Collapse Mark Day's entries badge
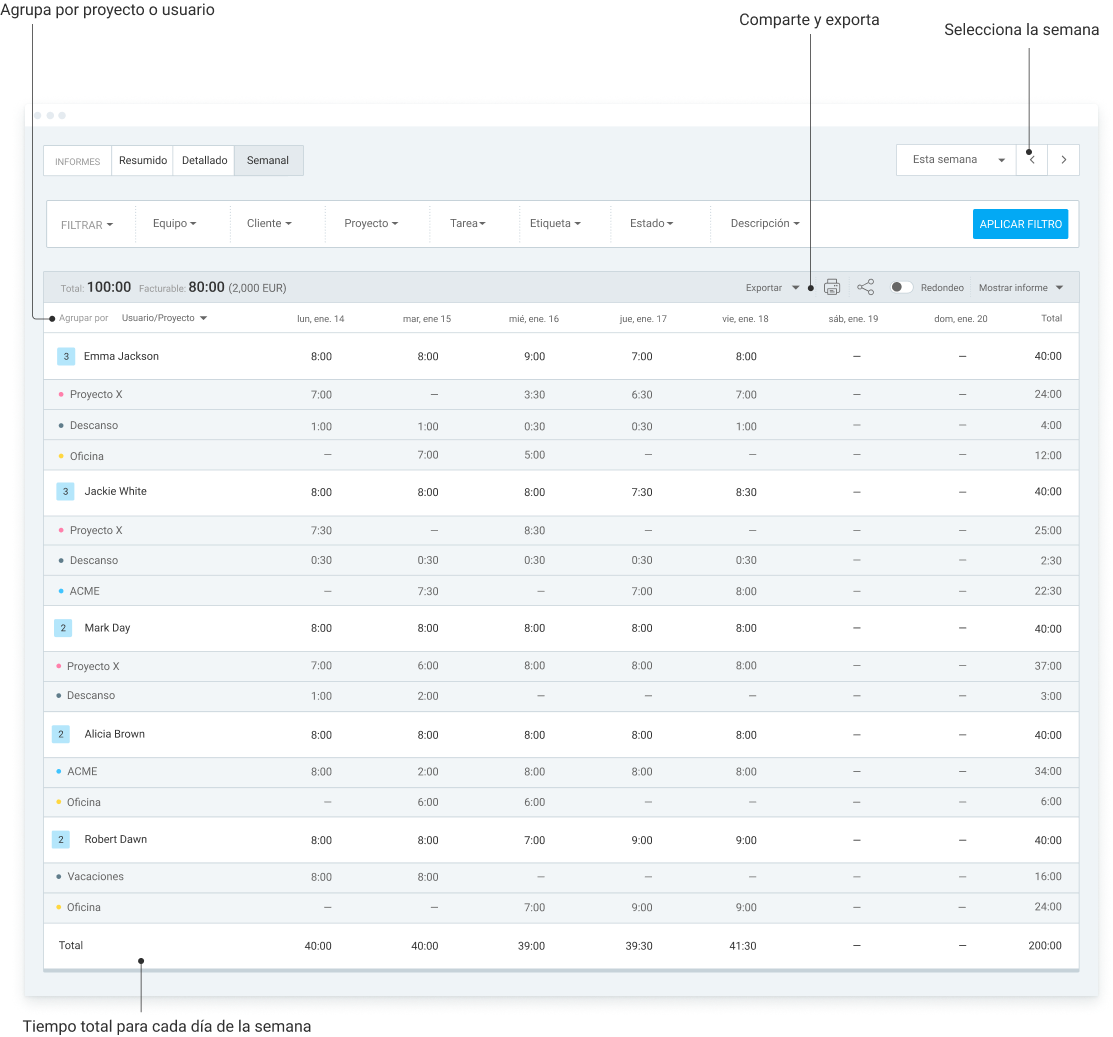This screenshot has width=1113, height=1037. [x=62, y=627]
